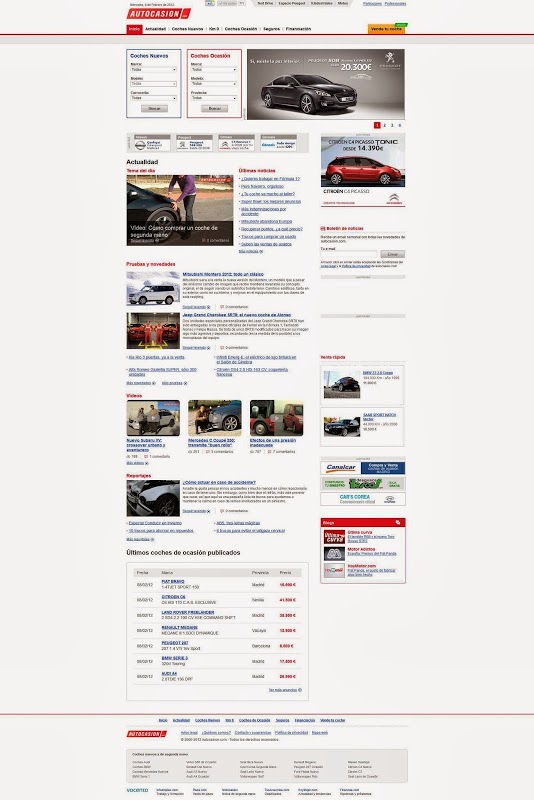Switch to banner slide 2 of carousel
The width and height of the screenshot is (534, 800).
click(385, 125)
